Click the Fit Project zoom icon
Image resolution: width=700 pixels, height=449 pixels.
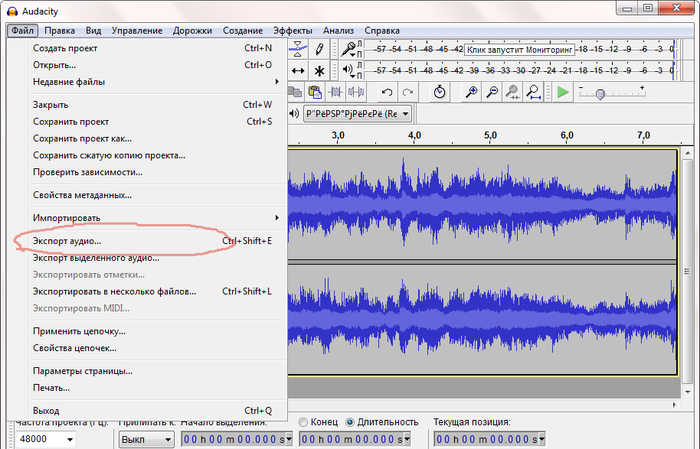tap(533, 92)
